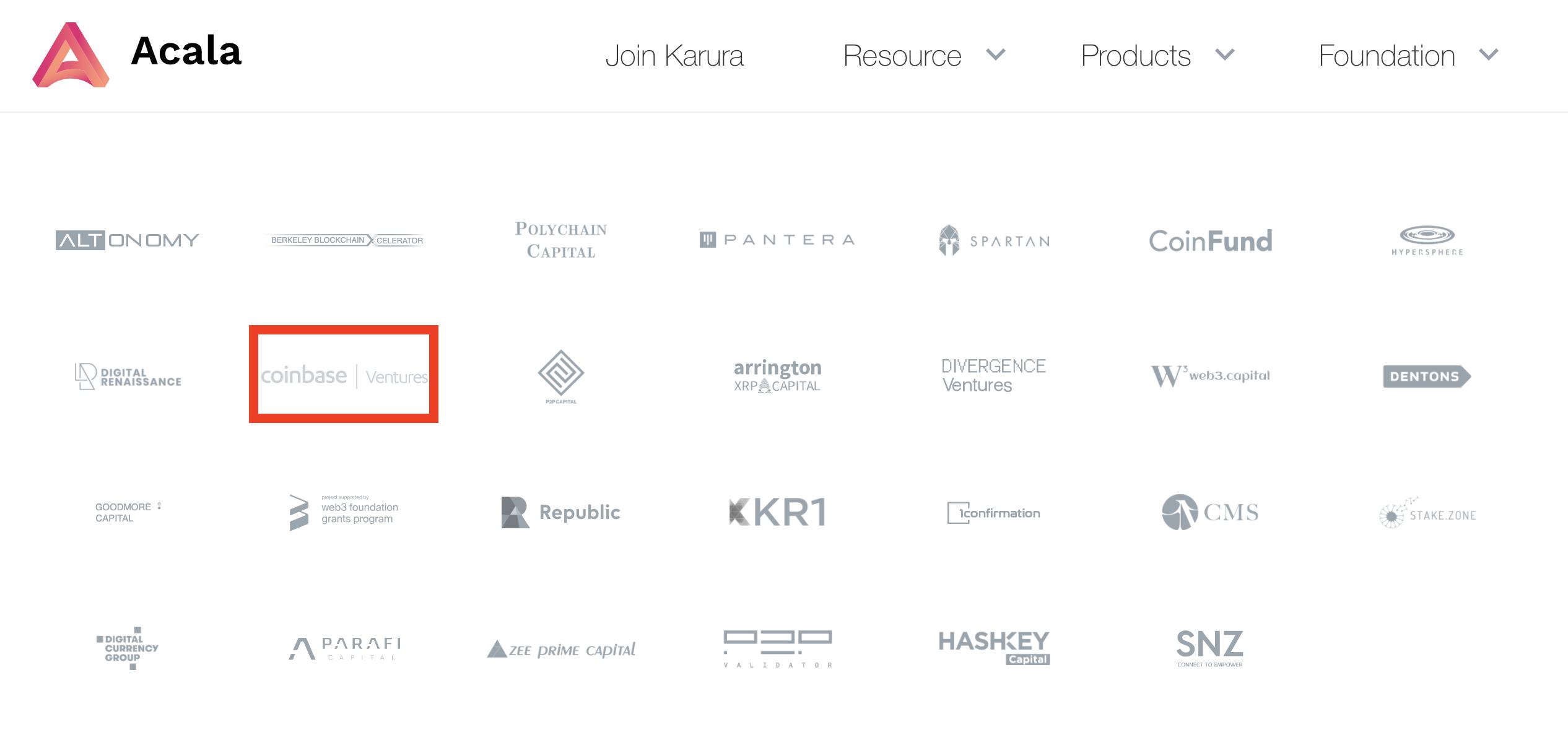Open the Join Karura page
This screenshot has height=732, width=1568.
(x=675, y=56)
